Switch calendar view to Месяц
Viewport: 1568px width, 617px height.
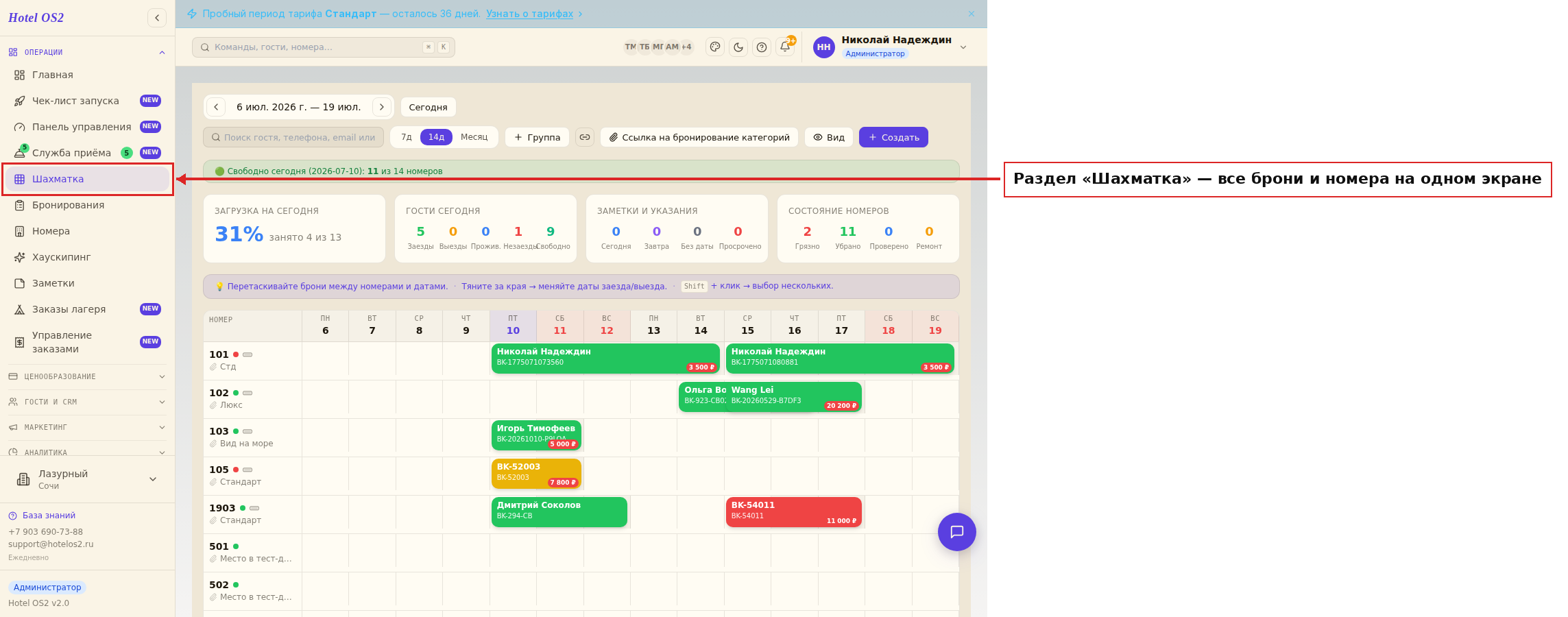(474, 137)
